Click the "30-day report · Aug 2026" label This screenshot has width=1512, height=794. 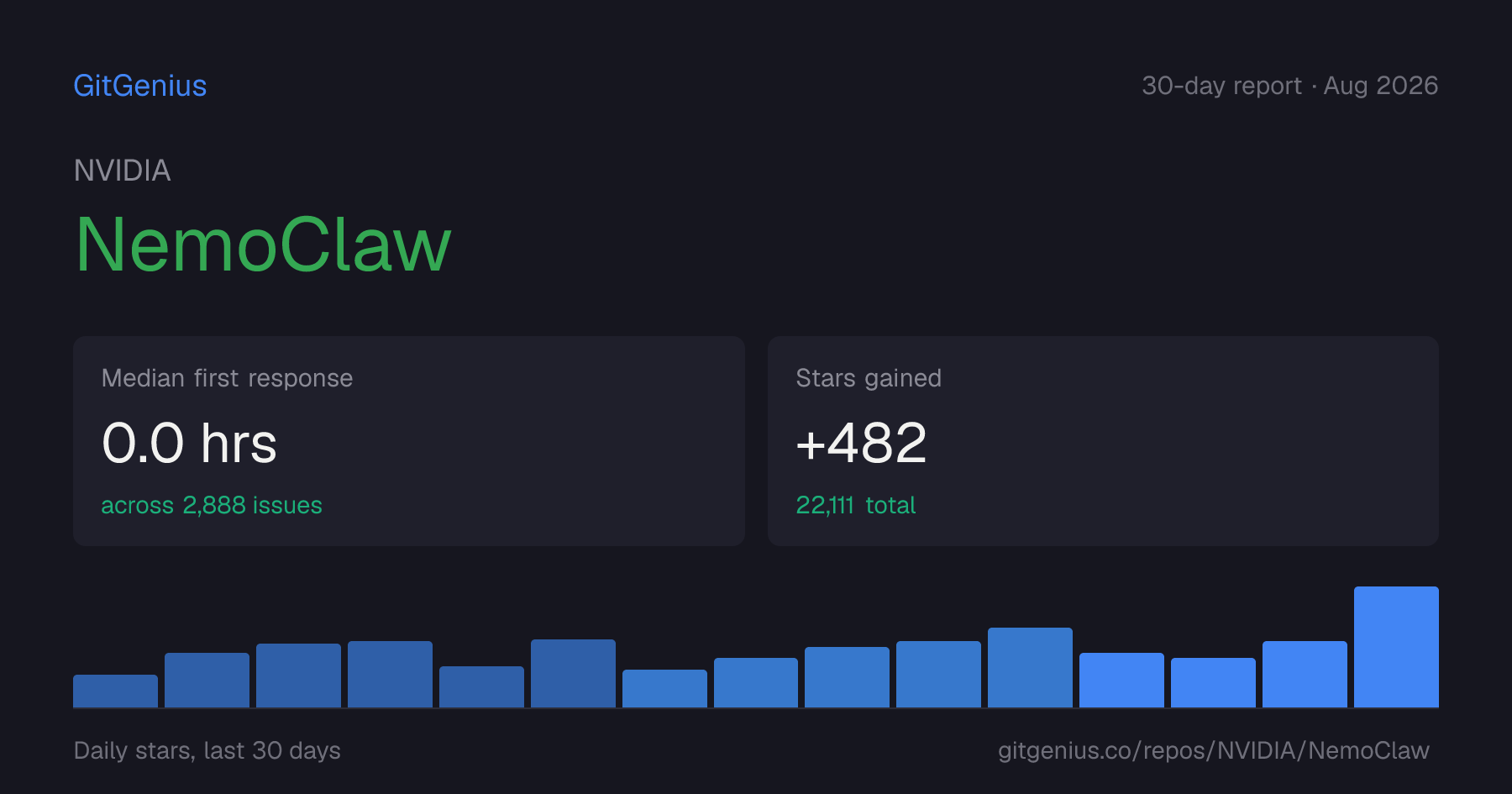[1290, 86]
